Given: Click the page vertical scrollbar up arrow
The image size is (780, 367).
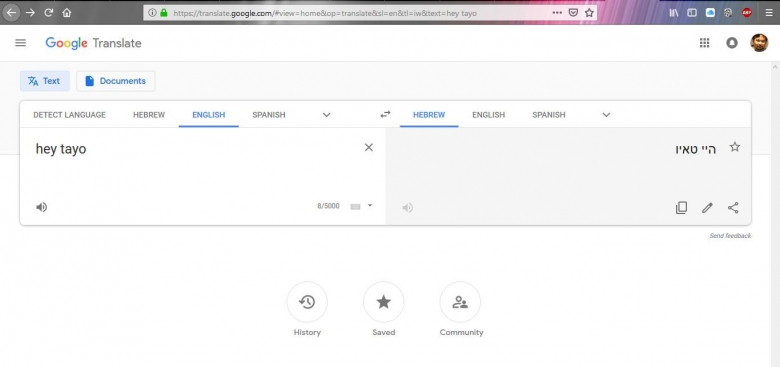Looking at the screenshot, I should click(775, 66).
